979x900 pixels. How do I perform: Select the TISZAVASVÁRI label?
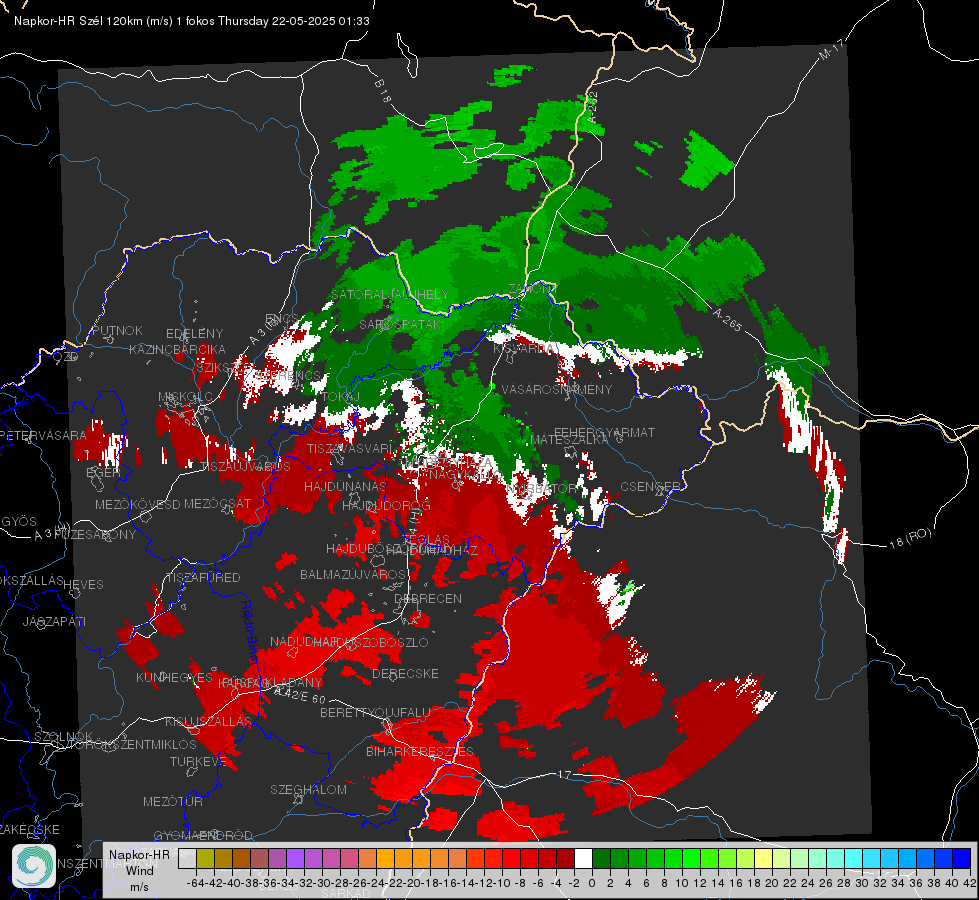[350, 448]
